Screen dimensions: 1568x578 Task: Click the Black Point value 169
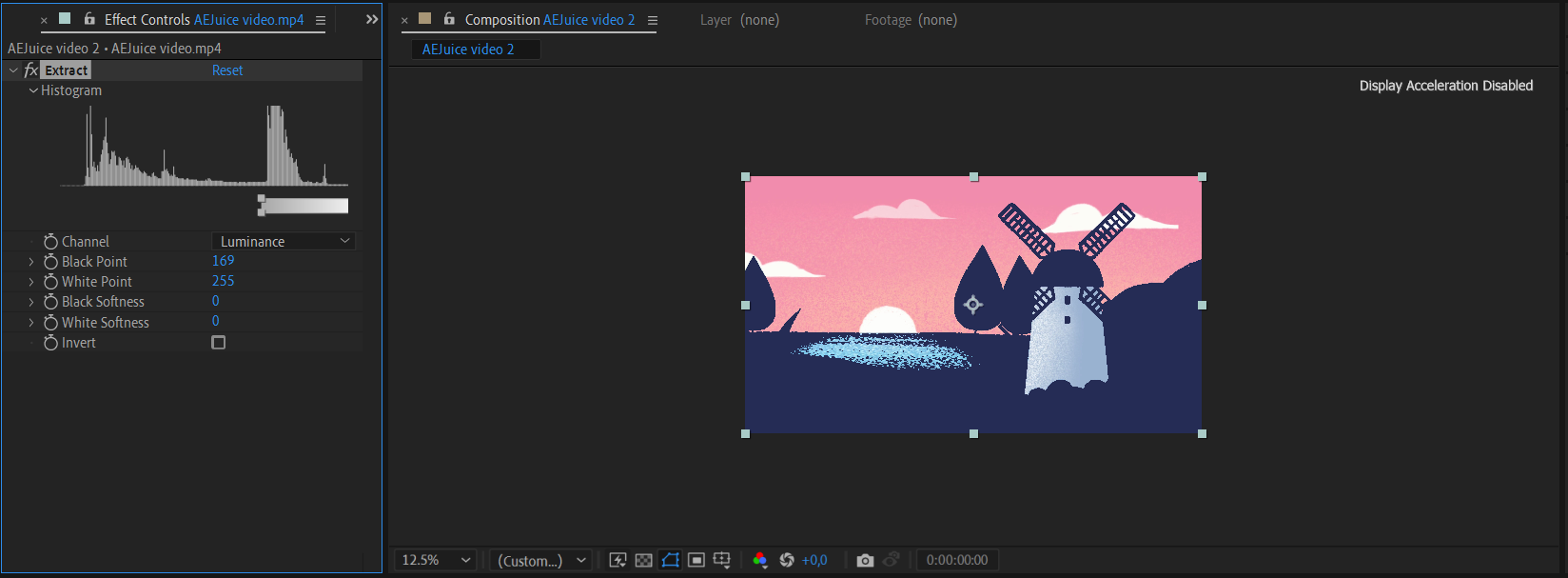[x=224, y=261]
